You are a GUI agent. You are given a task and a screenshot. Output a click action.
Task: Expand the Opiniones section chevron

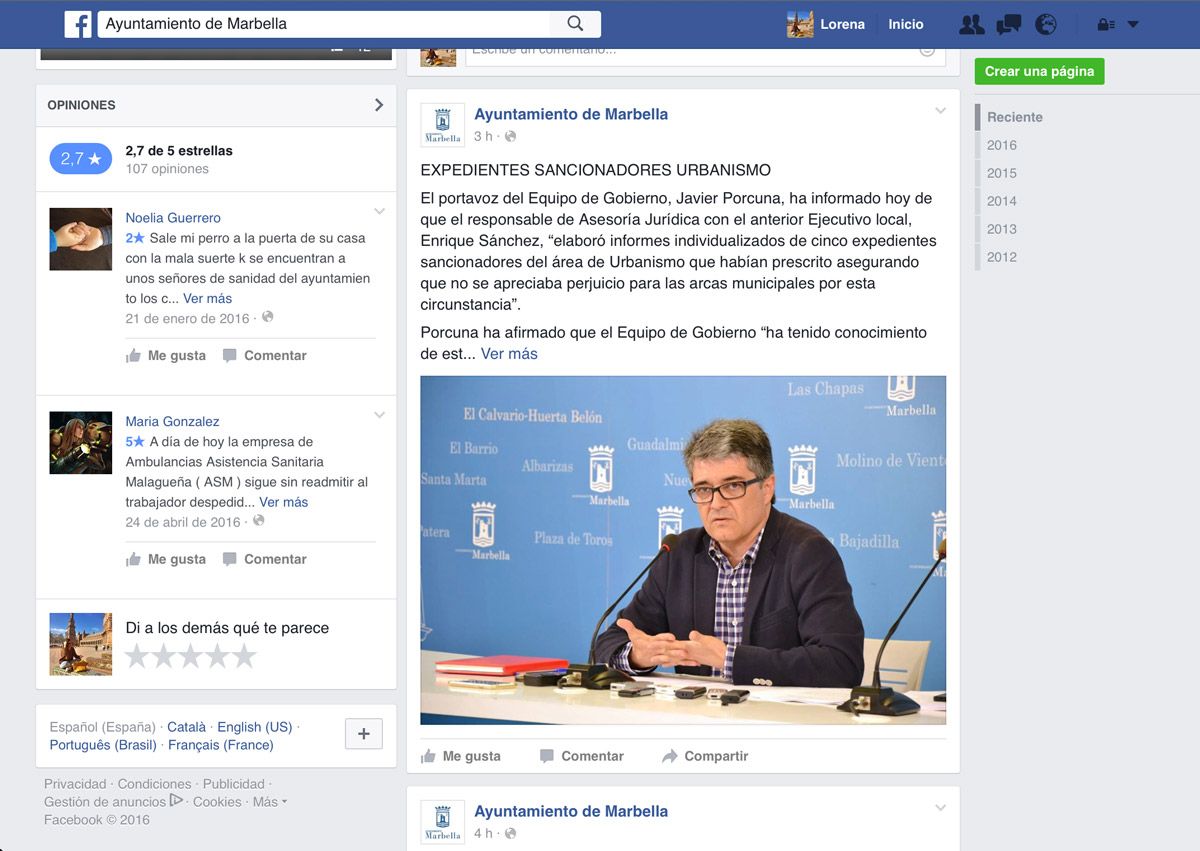click(x=379, y=105)
